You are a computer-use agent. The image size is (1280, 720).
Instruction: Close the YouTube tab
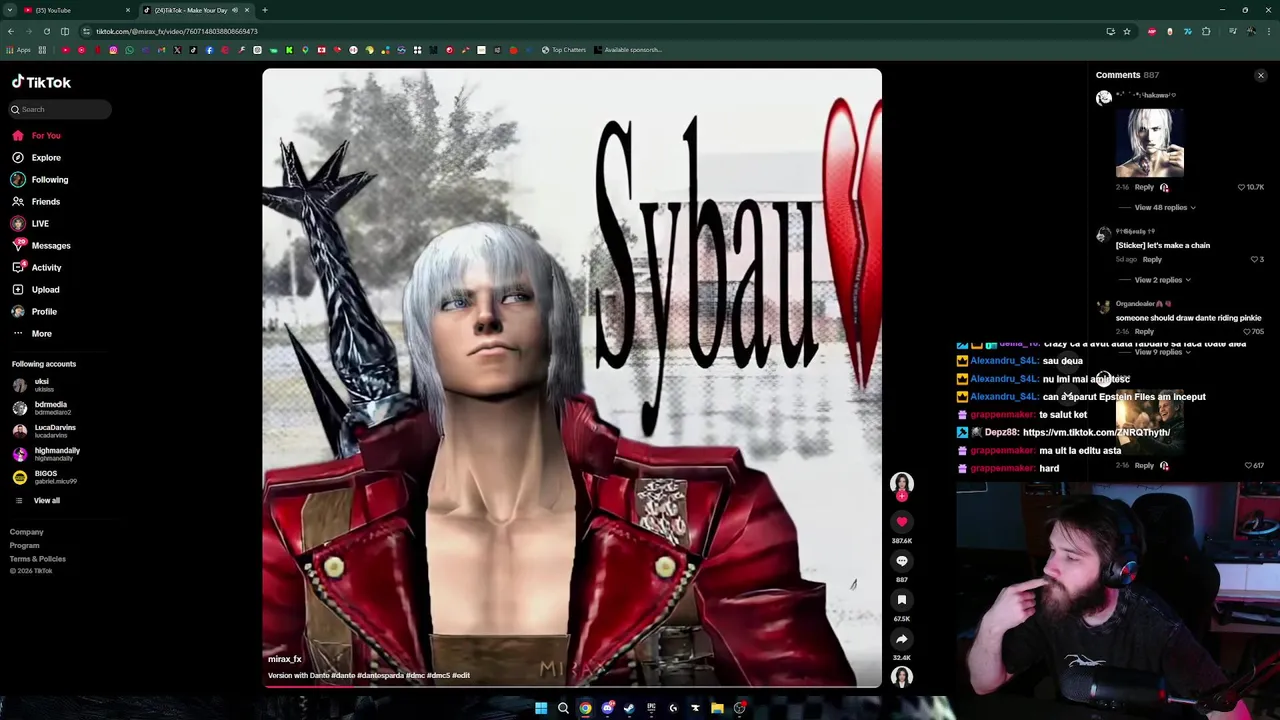click(x=128, y=10)
